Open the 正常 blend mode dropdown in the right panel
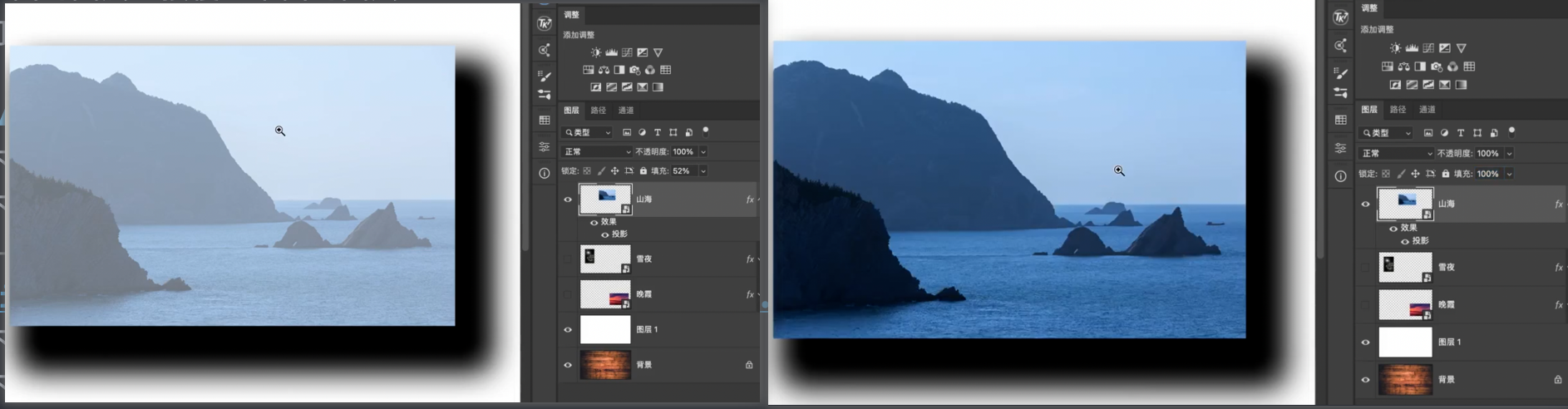1568x409 pixels. click(x=1397, y=154)
